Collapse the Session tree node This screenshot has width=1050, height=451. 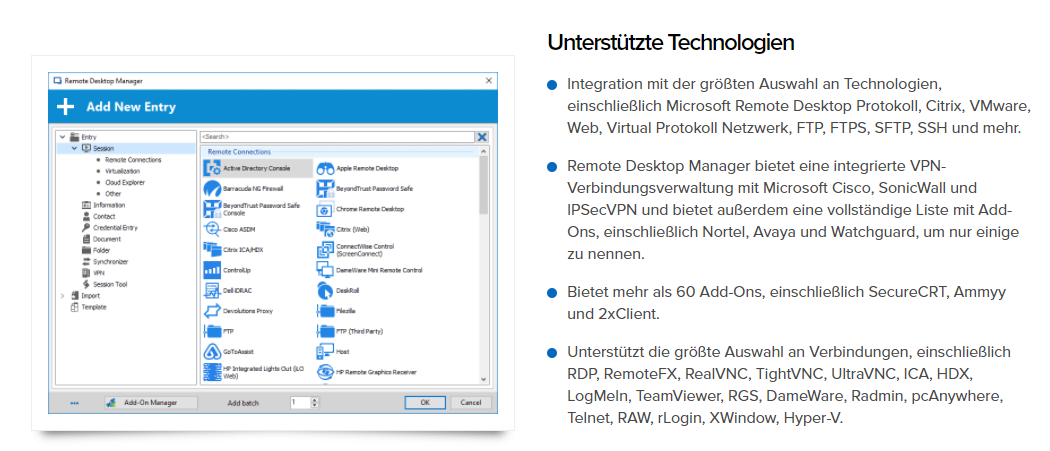[74, 149]
